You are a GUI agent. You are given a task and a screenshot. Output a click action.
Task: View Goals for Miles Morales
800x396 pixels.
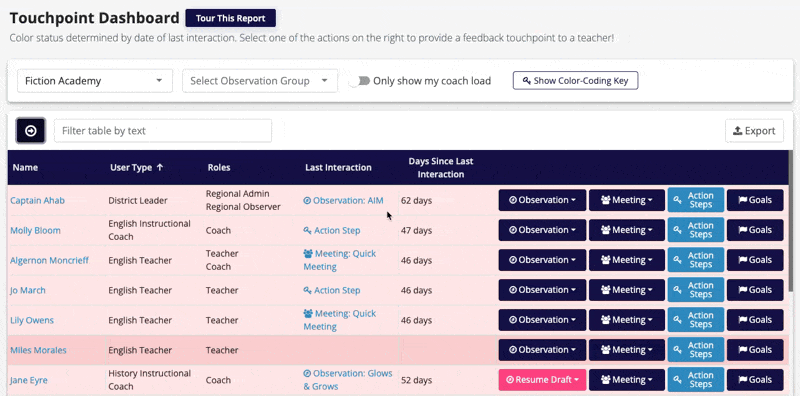click(x=755, y=350)
